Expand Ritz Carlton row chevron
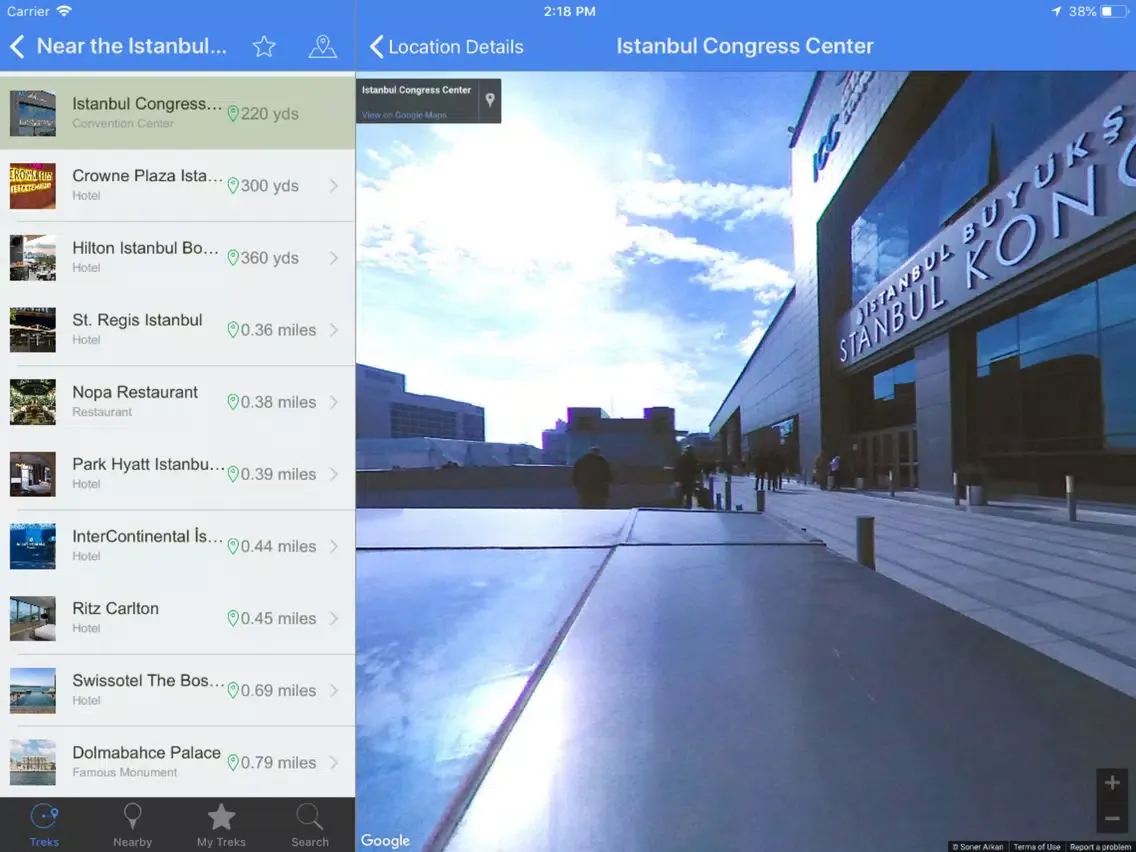This screenshot has width=1136, height=852. pos(334,618)
